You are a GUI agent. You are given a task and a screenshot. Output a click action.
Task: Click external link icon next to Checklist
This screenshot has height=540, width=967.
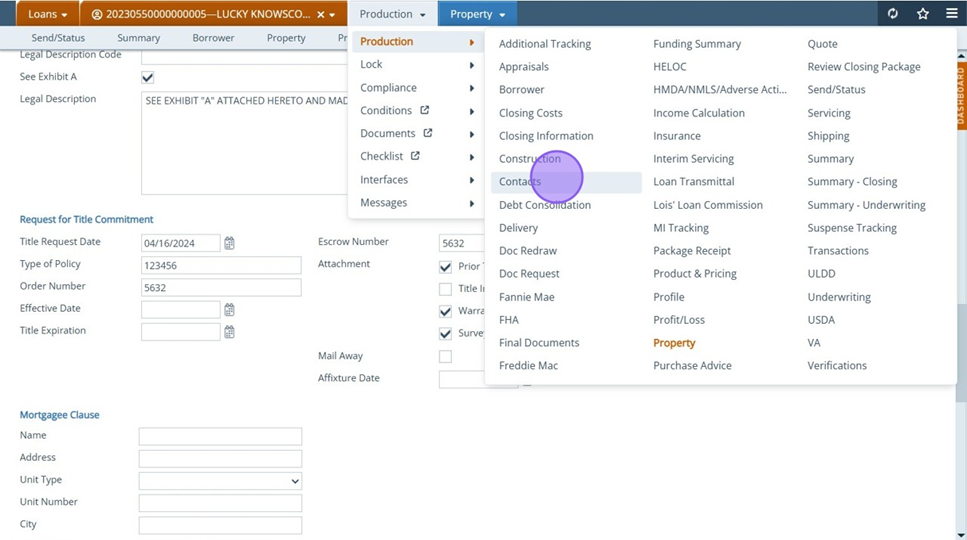coord(415,156)
